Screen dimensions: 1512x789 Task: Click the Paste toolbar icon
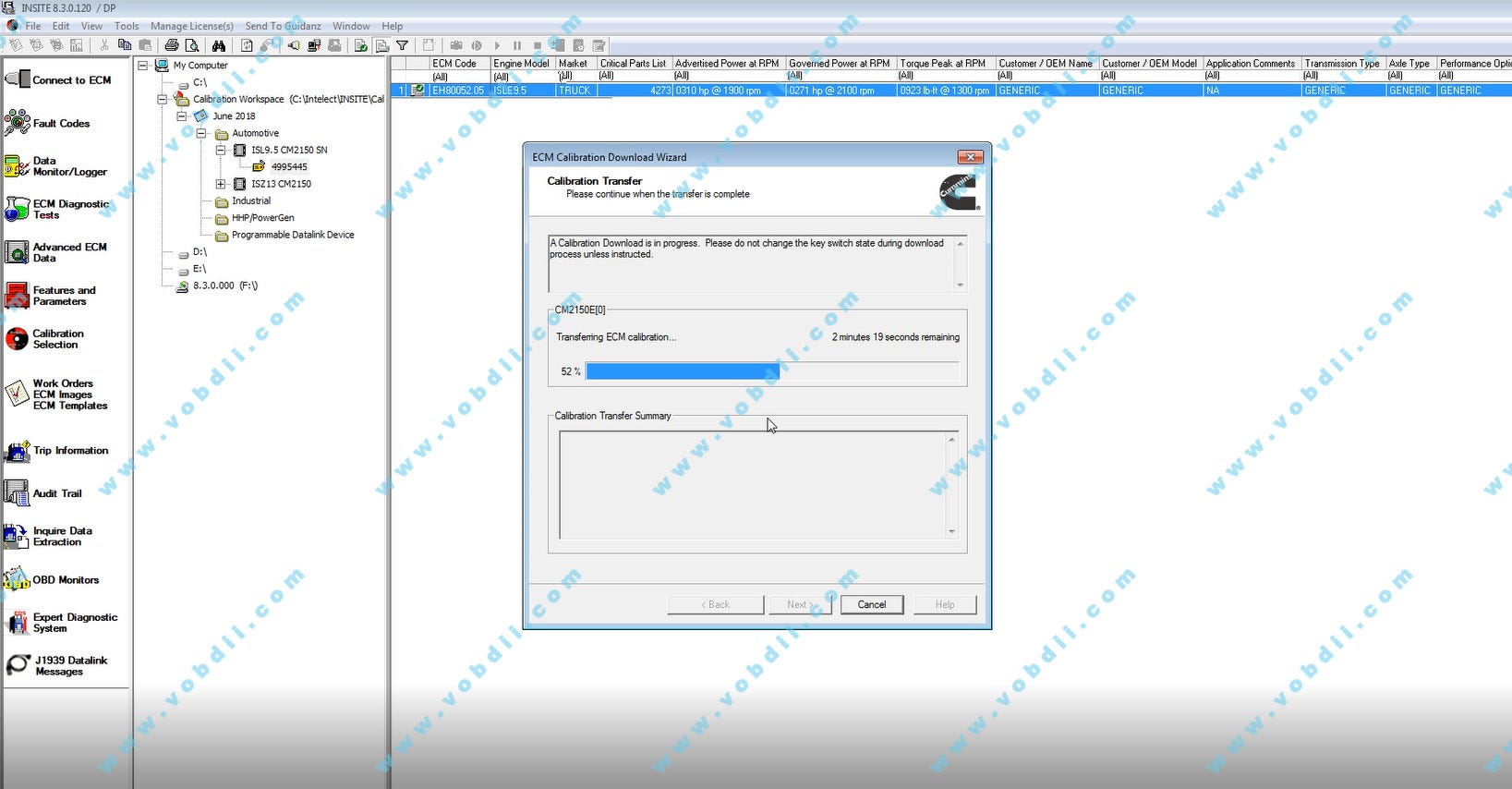(145, 45)
